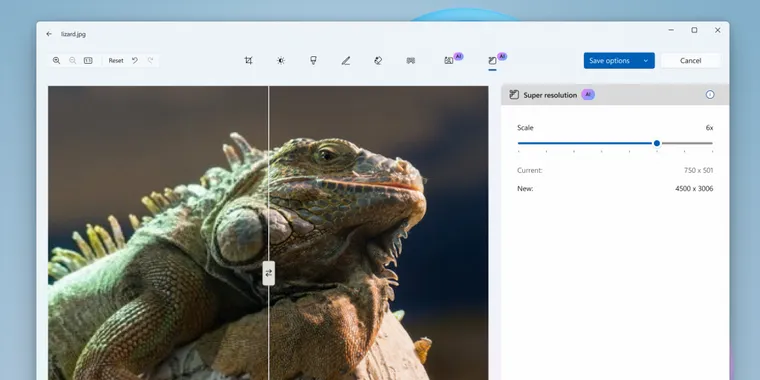This screenshot has width=760, height=380.
Task: Open the Erase tool
Action: (x=378, y=61)
